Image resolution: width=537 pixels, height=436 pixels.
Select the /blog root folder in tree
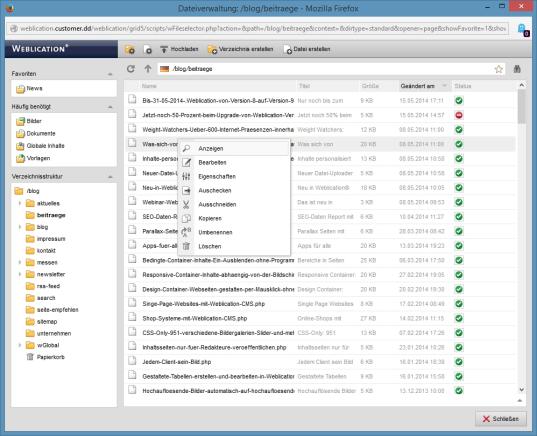(27, 191)
